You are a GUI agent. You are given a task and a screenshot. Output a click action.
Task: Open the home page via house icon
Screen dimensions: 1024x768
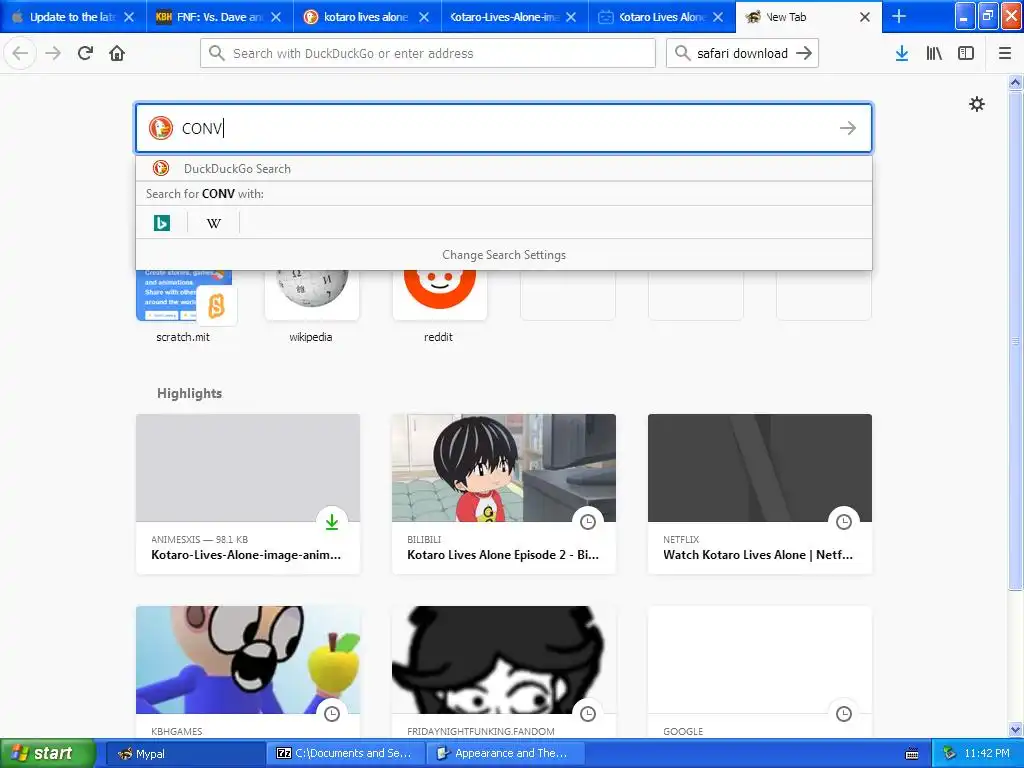pyautogui.click(x=117, y=53)
